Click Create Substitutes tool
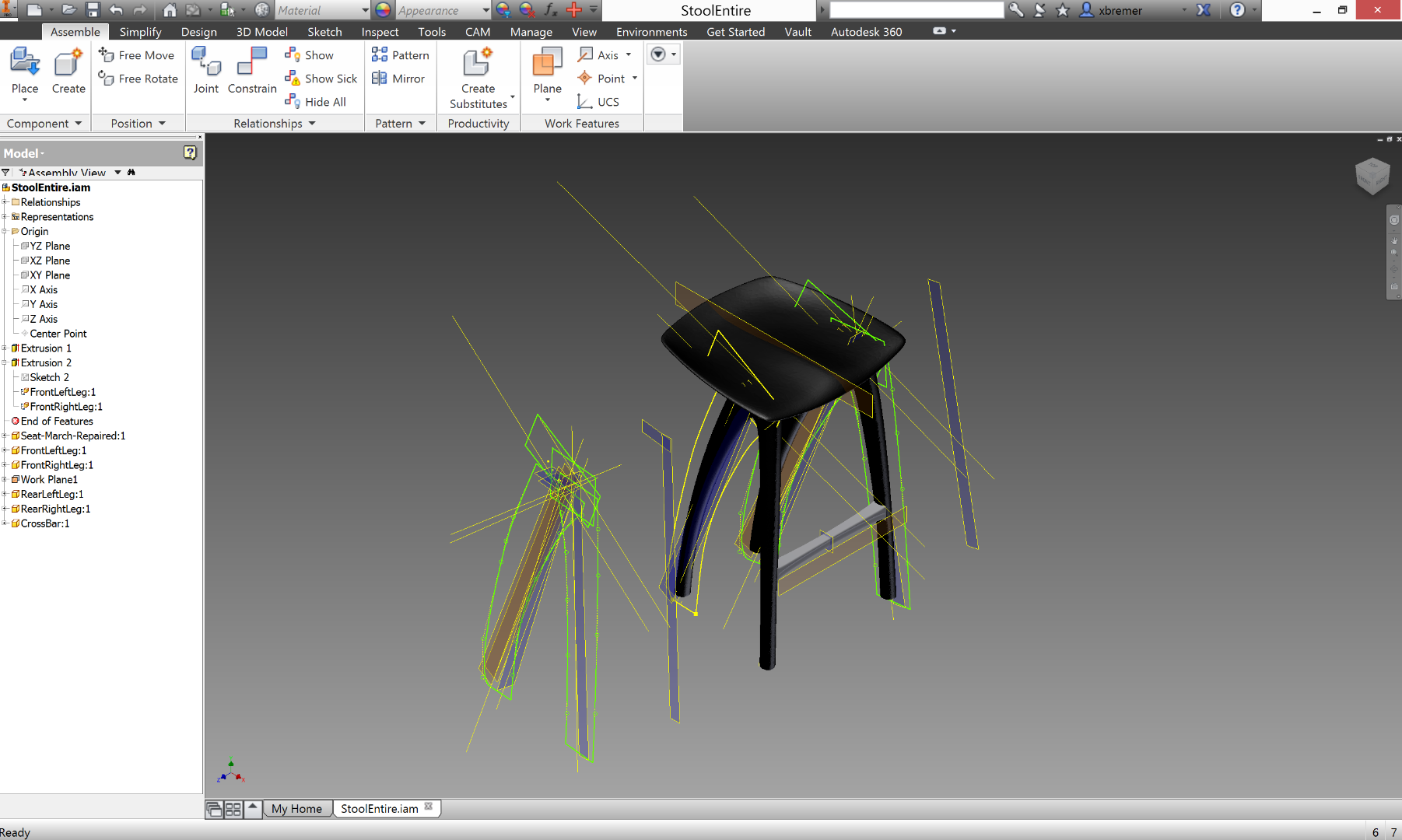The height and width of the screenshot is (840, 1402). pos(478,78)
